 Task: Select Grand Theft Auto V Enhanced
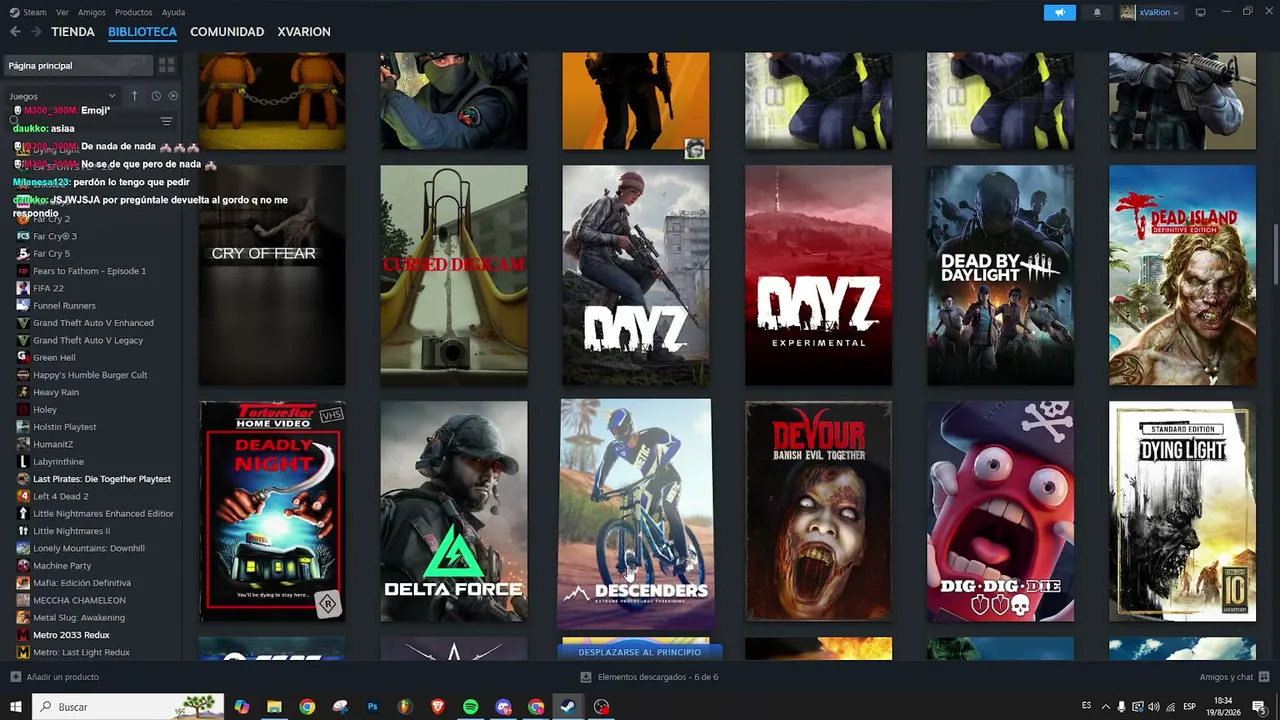pos(93,323)
